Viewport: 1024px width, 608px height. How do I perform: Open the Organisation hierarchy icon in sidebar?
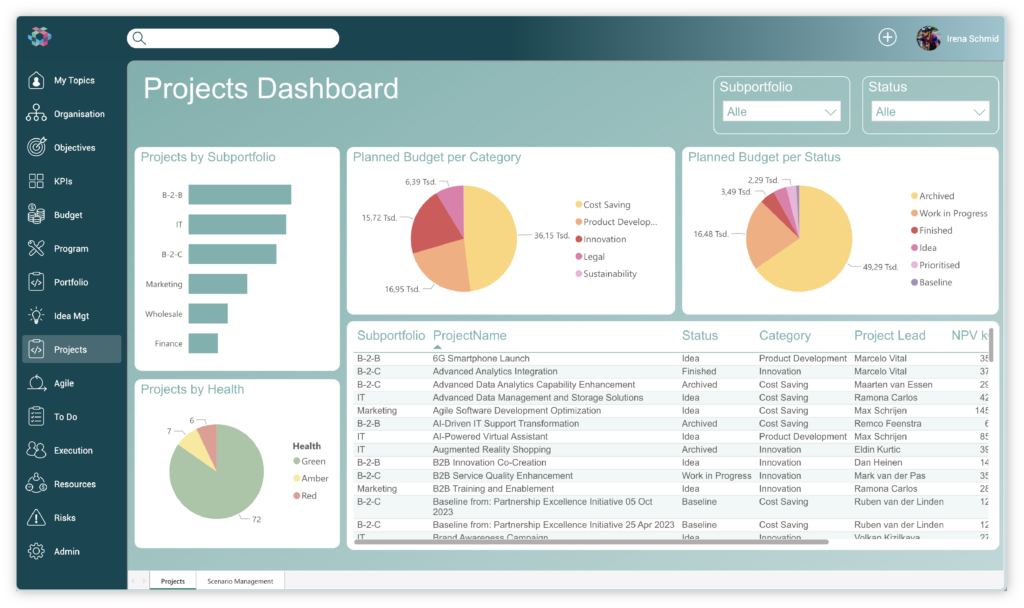[x=36, y=114]
